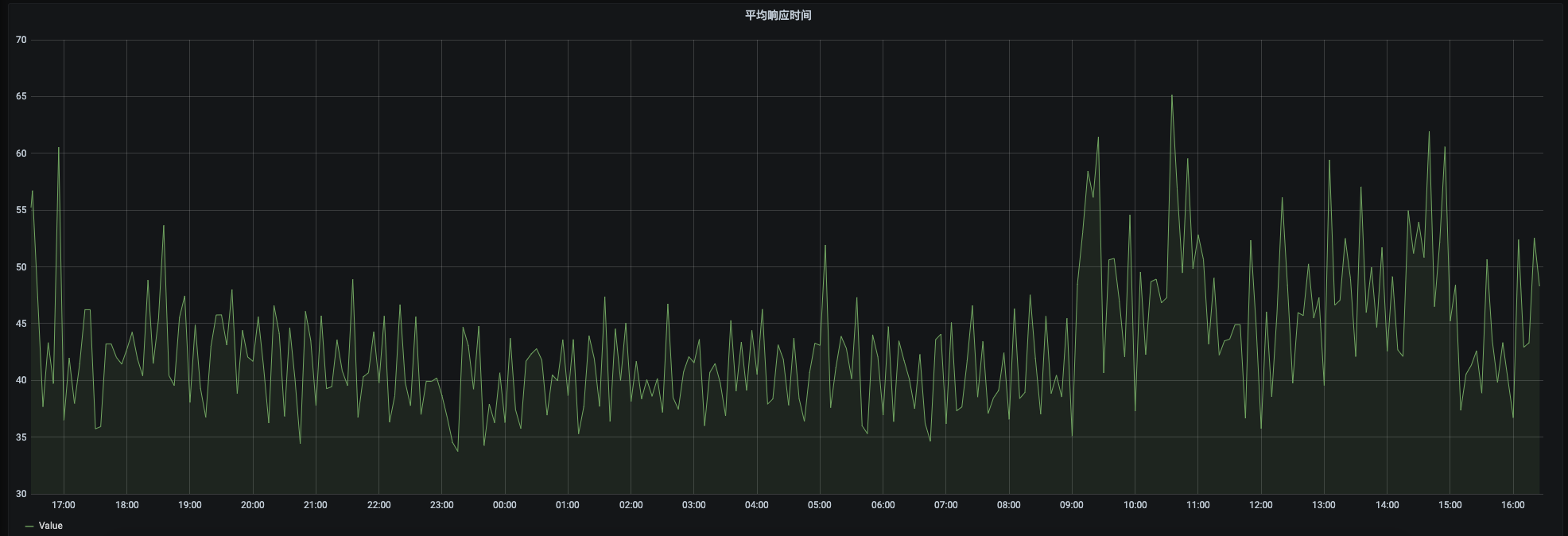The height and width of the screenshot is (536, 1568).
Task: Select the 20:00 time axis label
Action: coord(252,505)
